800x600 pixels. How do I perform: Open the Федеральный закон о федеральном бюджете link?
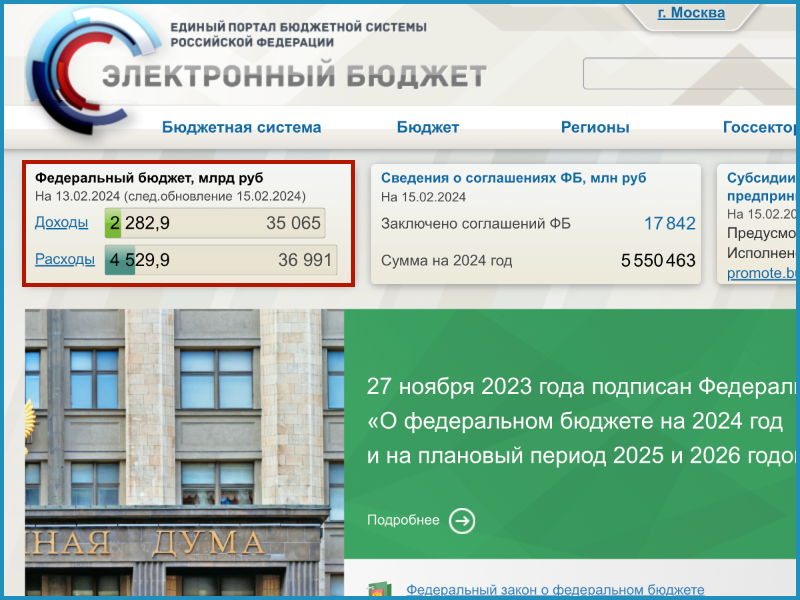pos(545,590)
